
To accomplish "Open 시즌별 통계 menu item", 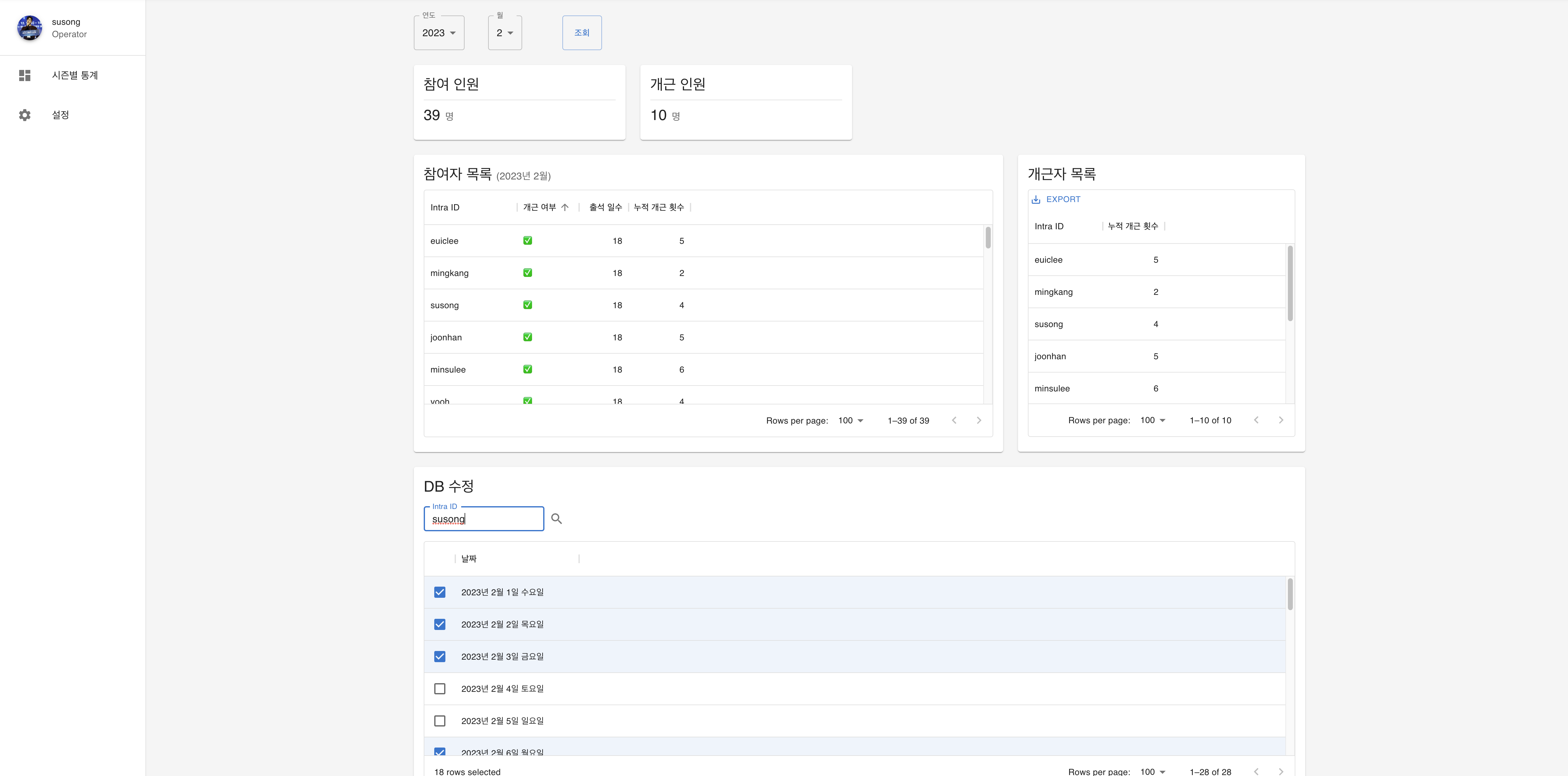I will 74,75.
